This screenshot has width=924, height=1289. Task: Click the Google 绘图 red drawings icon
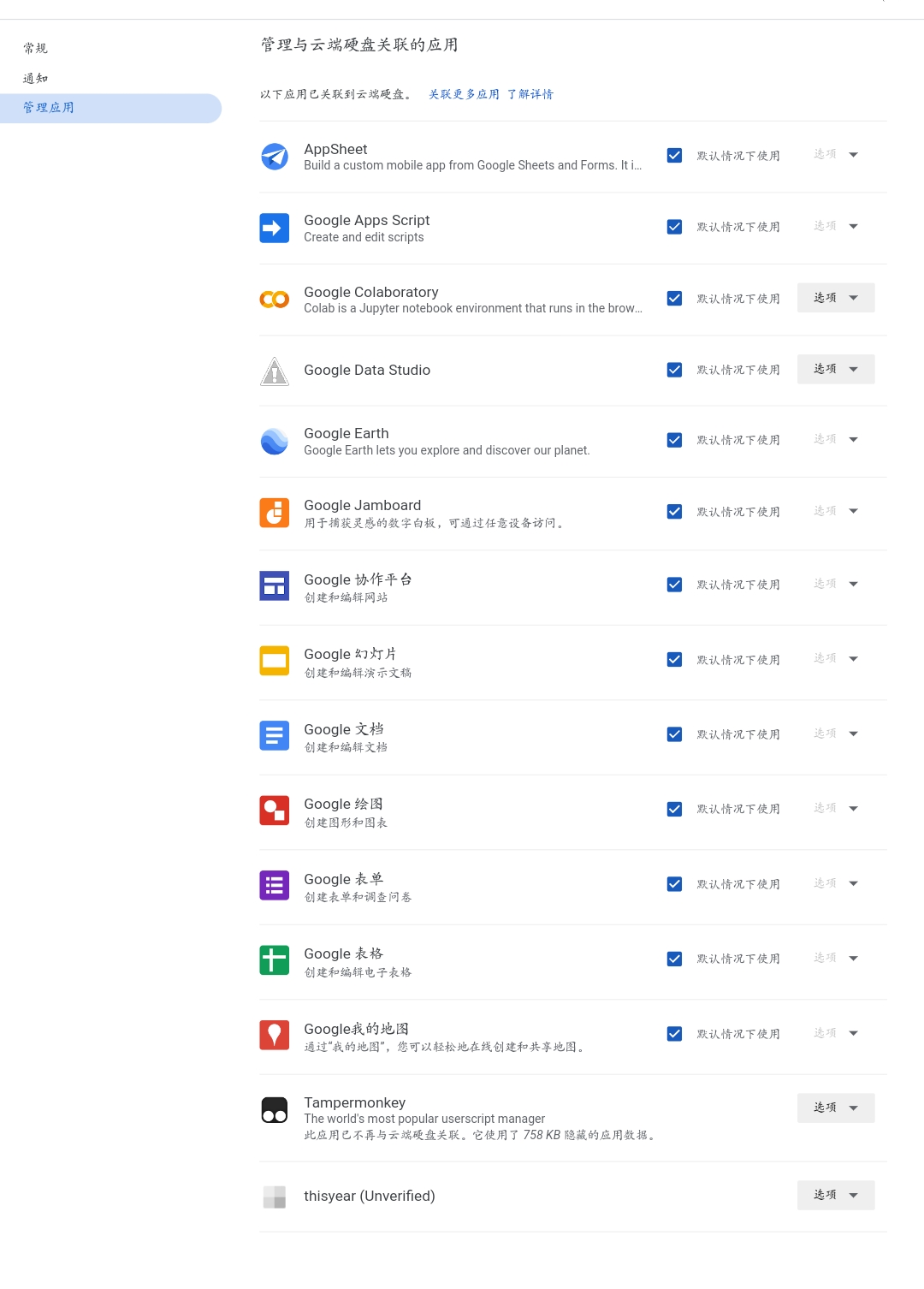coord(275,810)
